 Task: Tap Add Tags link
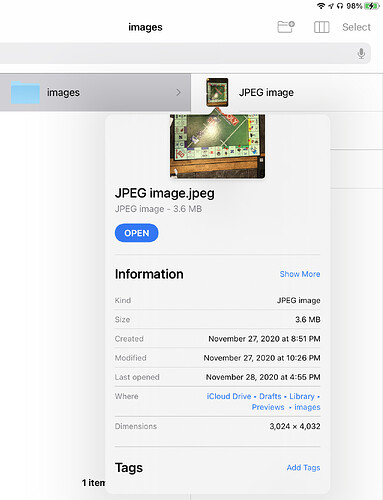[x=303, y=468]
